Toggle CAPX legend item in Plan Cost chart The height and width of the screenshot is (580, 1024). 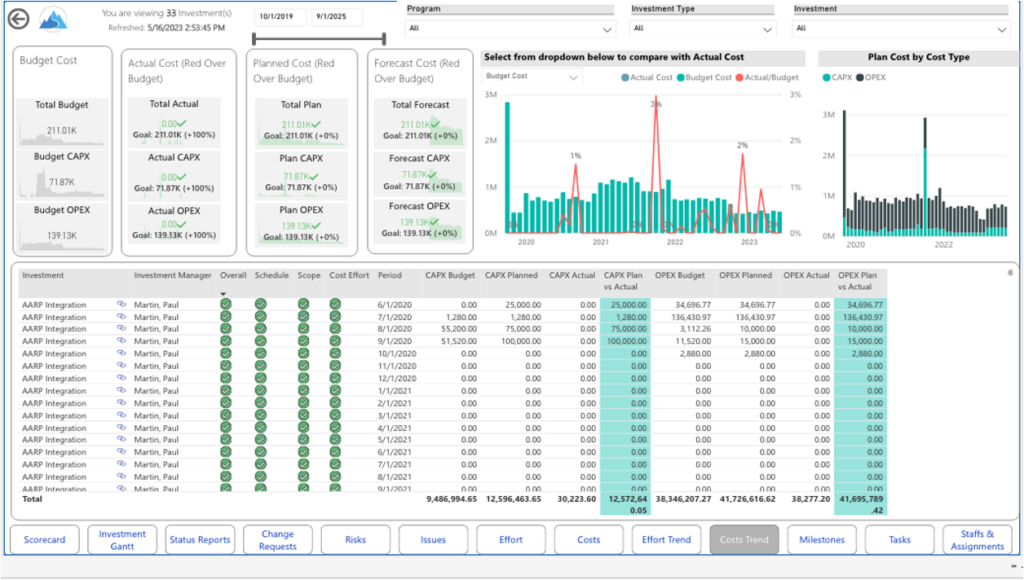[837, 77]
